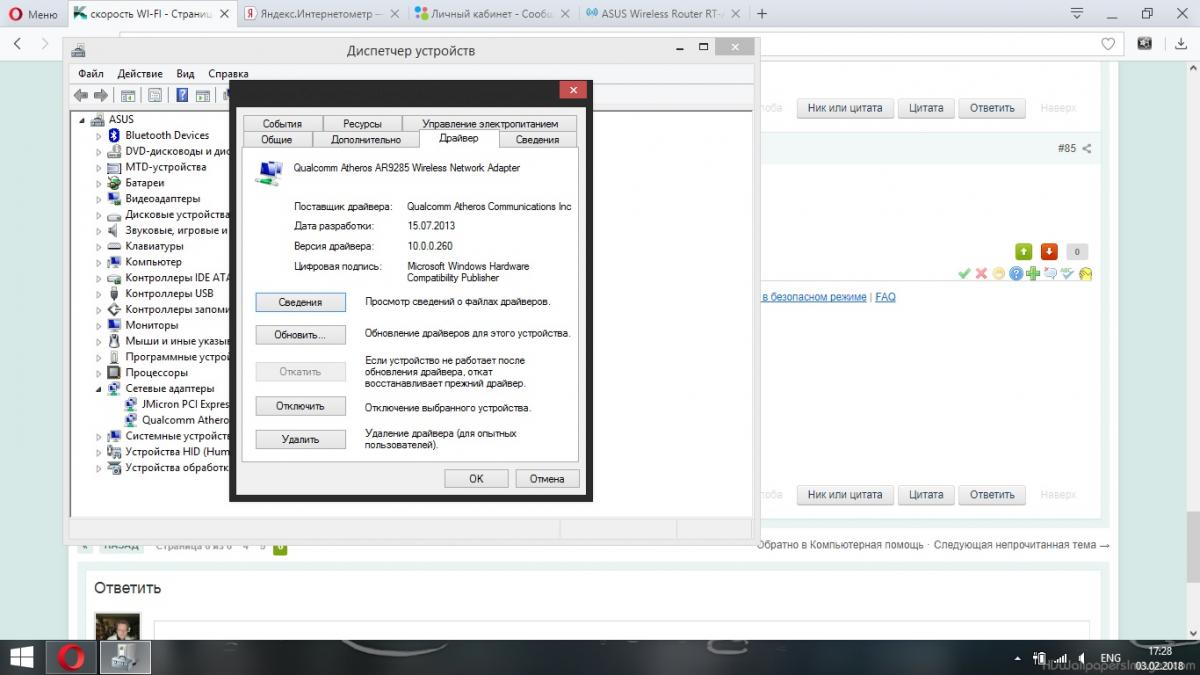Image resolution: width=1200 pixels, height=675 pixels.
Task: Expand the Мониторы node
Action: click(99, 325)
